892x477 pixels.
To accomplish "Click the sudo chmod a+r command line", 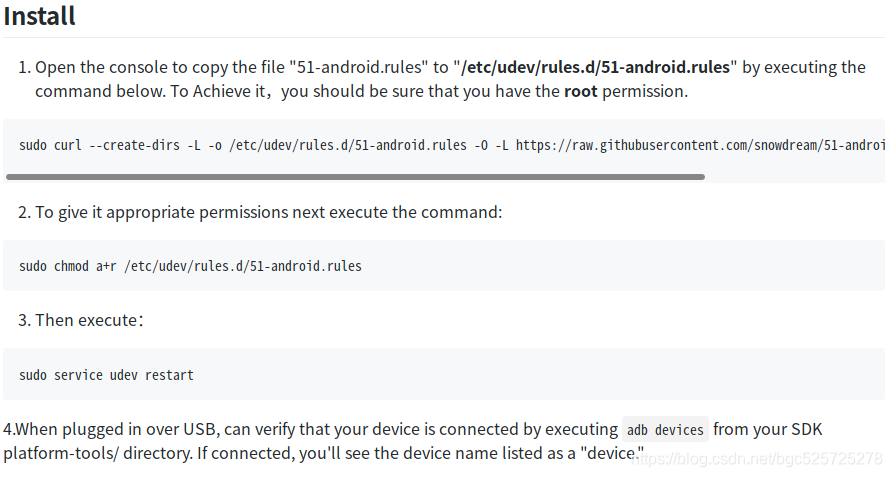I will point(190,266).
